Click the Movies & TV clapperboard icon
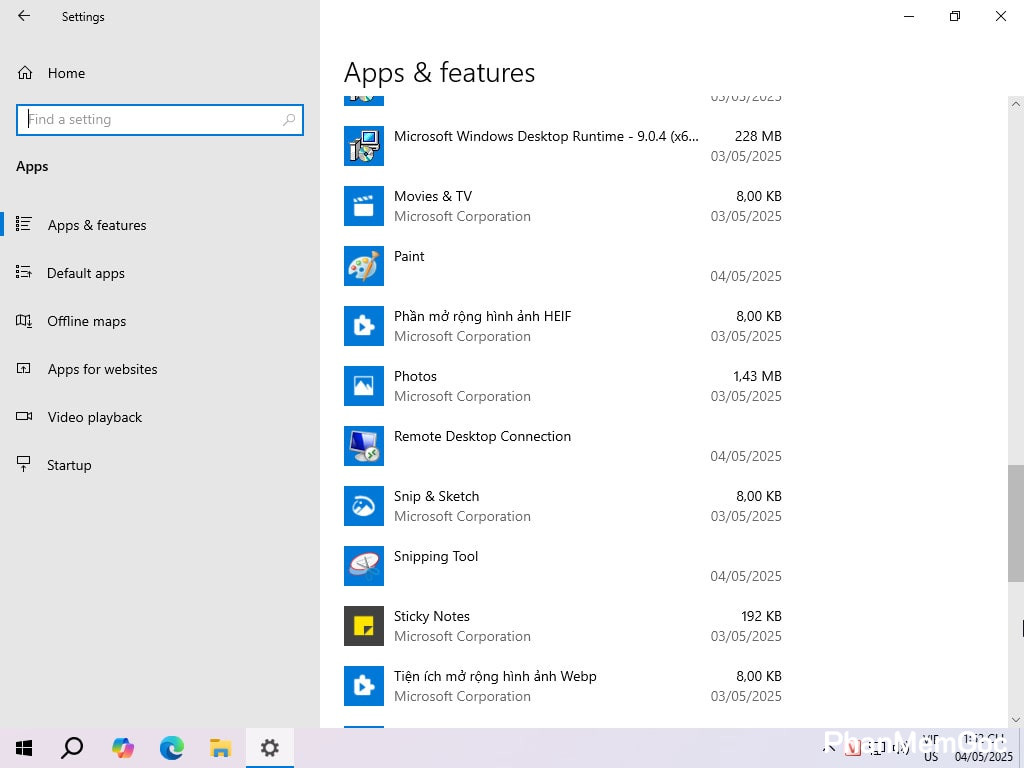1024x768 pixels. point(364,206)
